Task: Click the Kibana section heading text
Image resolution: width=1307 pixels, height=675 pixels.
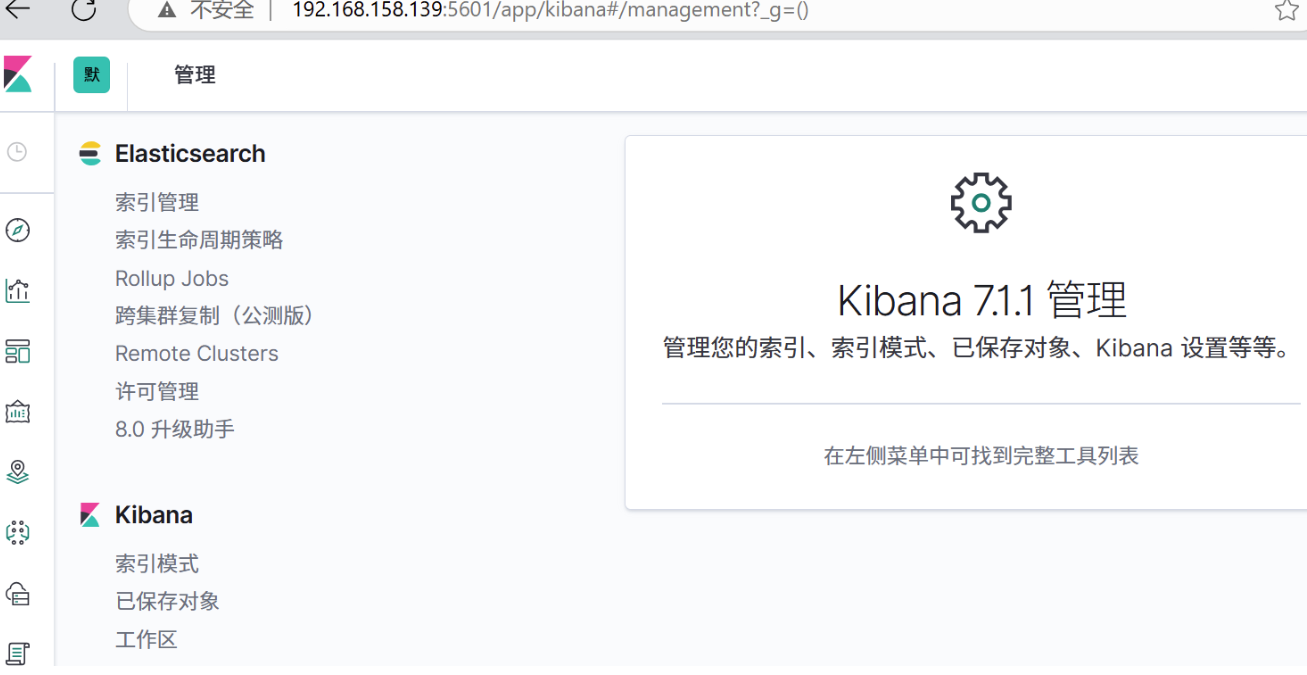Action: coord(154,515)
